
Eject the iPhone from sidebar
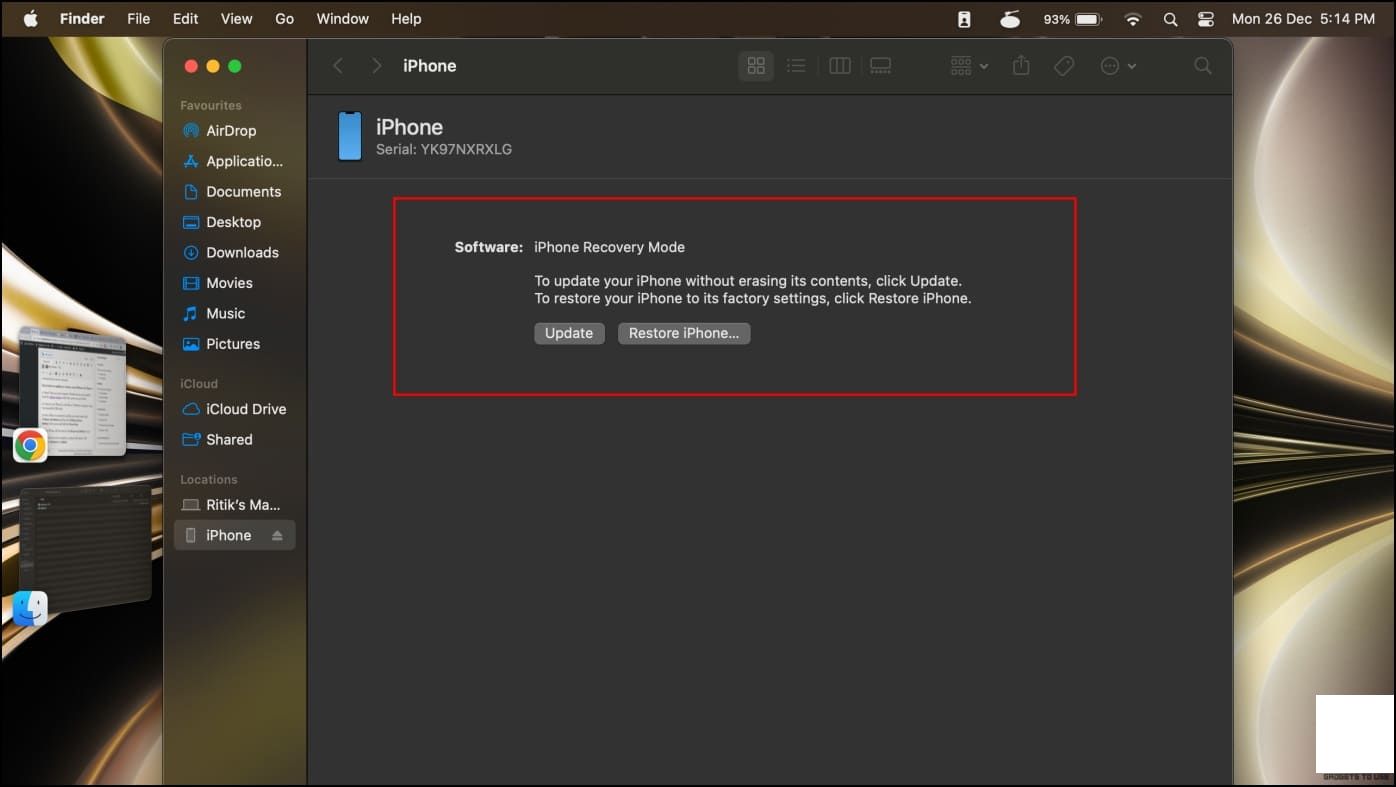277,536
